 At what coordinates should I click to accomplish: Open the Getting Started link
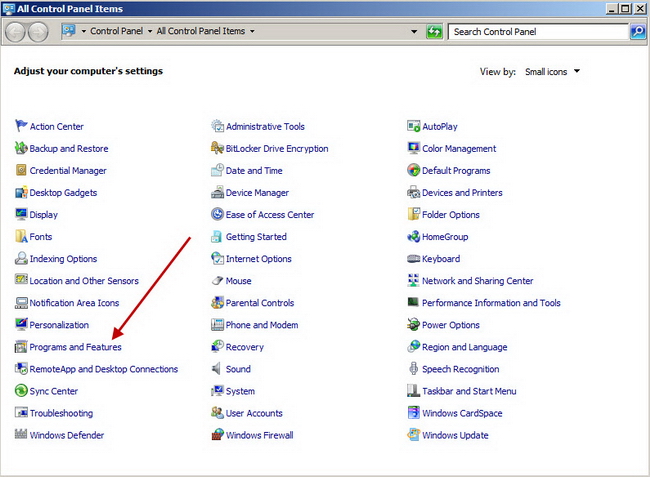tap(256, 237)
